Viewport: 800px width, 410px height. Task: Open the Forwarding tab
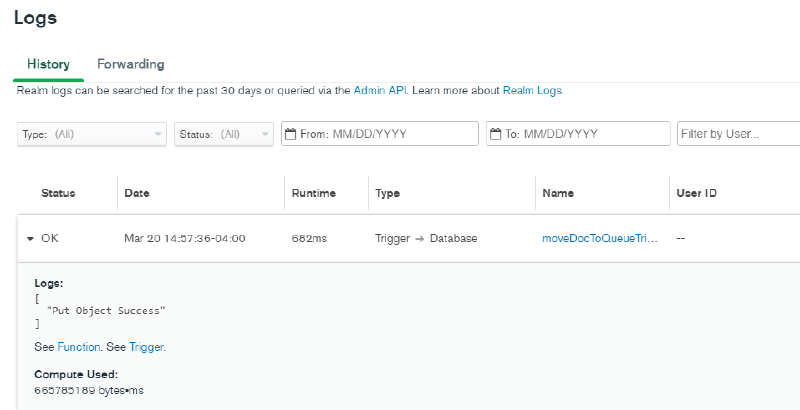131,64
